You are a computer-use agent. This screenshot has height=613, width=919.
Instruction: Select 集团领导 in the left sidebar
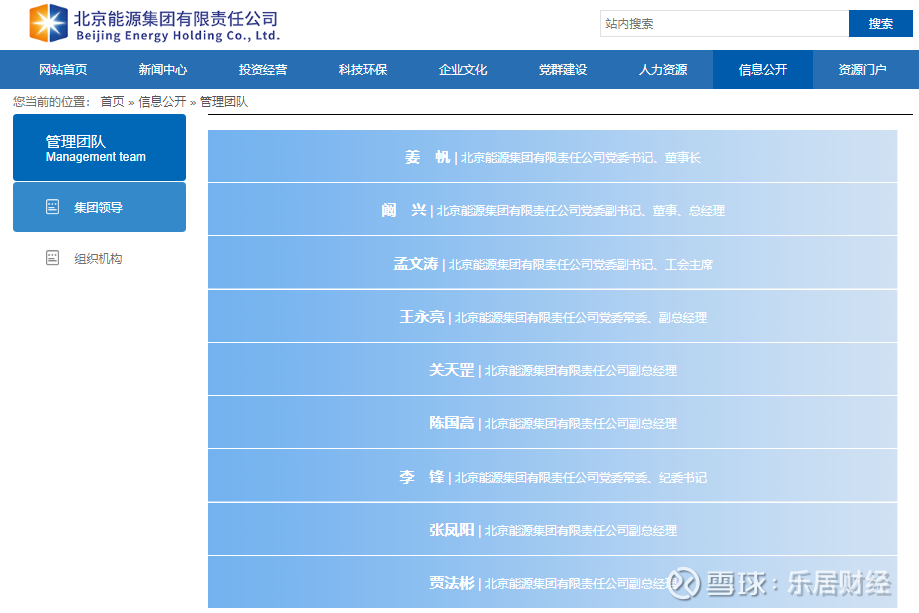pos(98,207)
